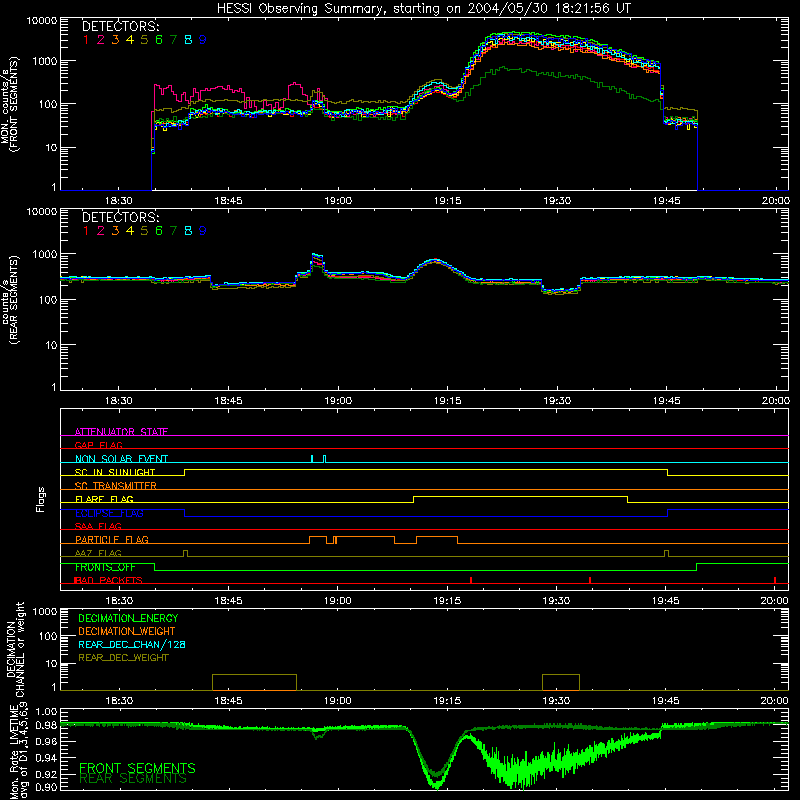Click yellow detector "4" in rear segments legend
This screenshot has height=800, width=800.
coord(130,231)
